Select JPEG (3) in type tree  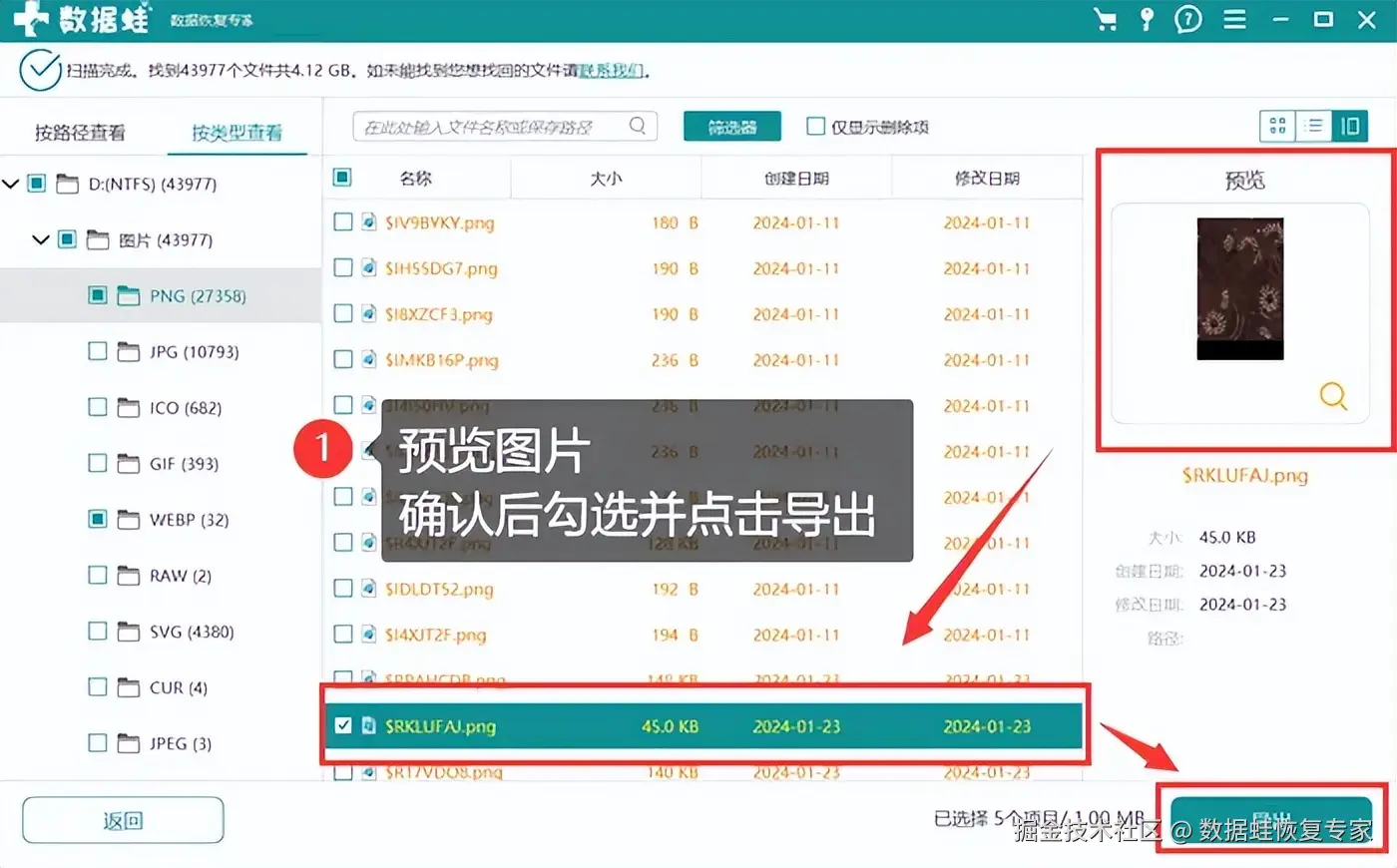click(181, 742)
